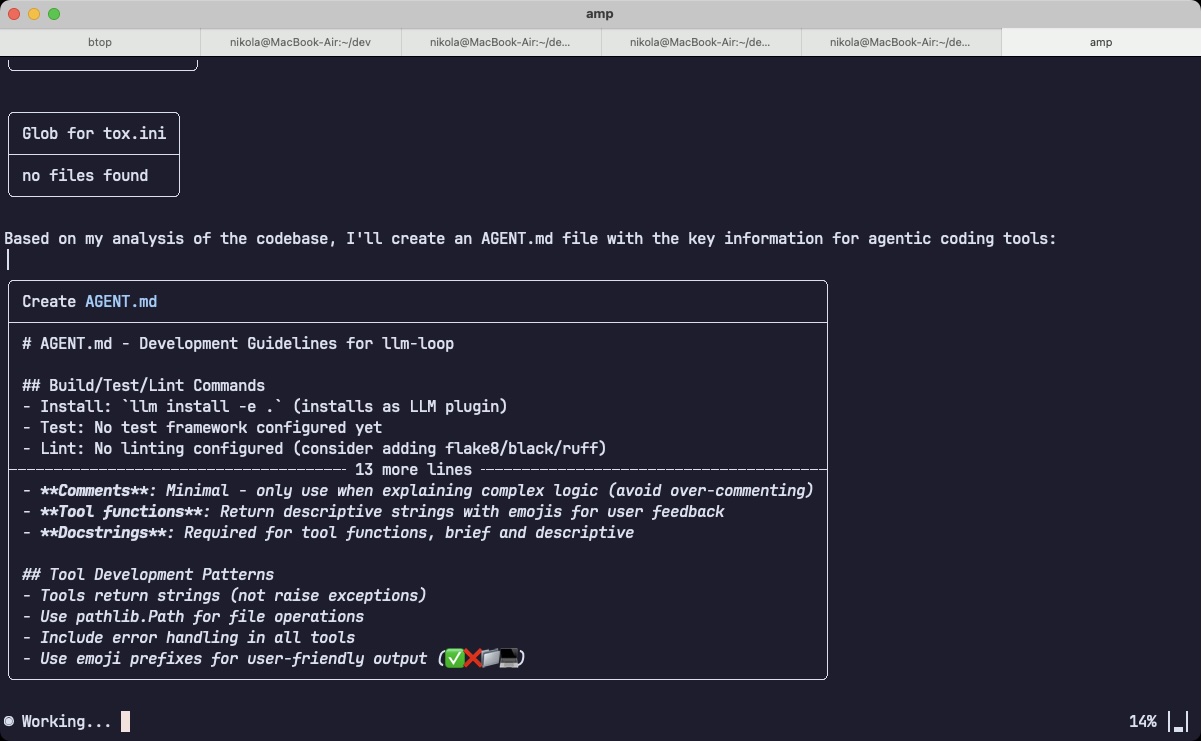Click the command input line under the analysis text

coord(8,259)
